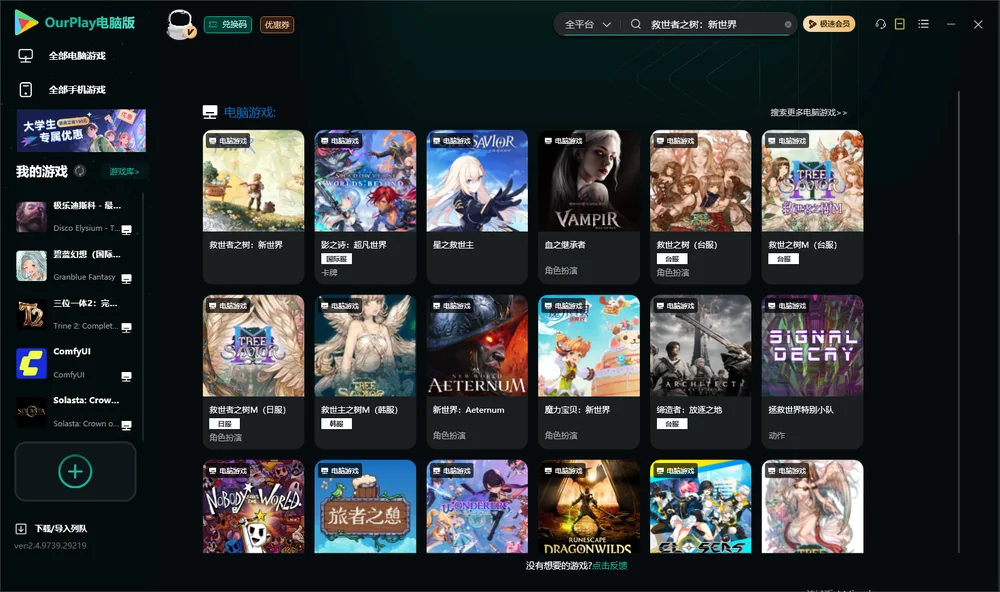Open the 血之继承者 Vampir game card

589,207
